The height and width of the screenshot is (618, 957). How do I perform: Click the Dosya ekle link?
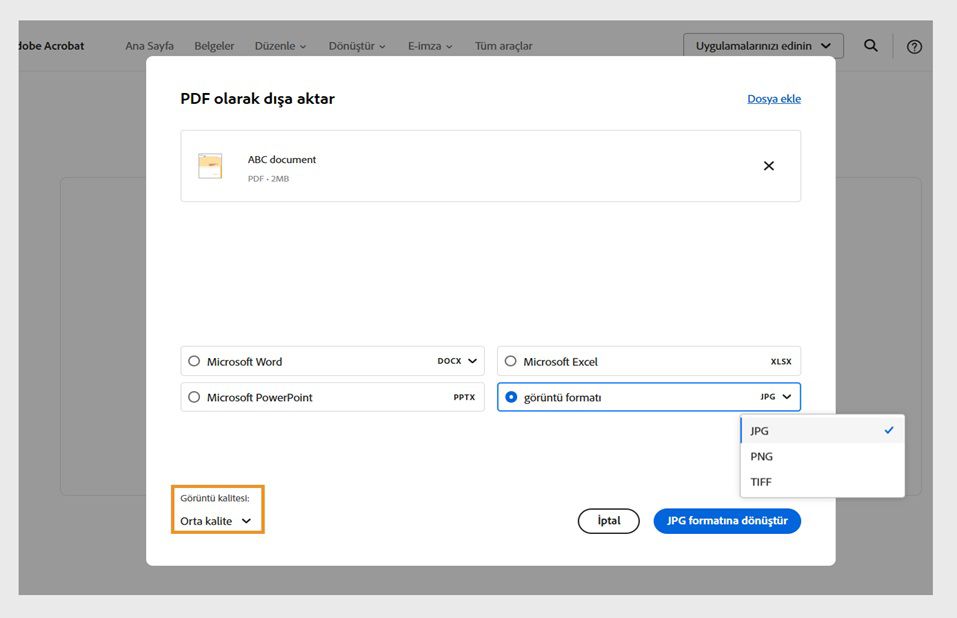773,98
